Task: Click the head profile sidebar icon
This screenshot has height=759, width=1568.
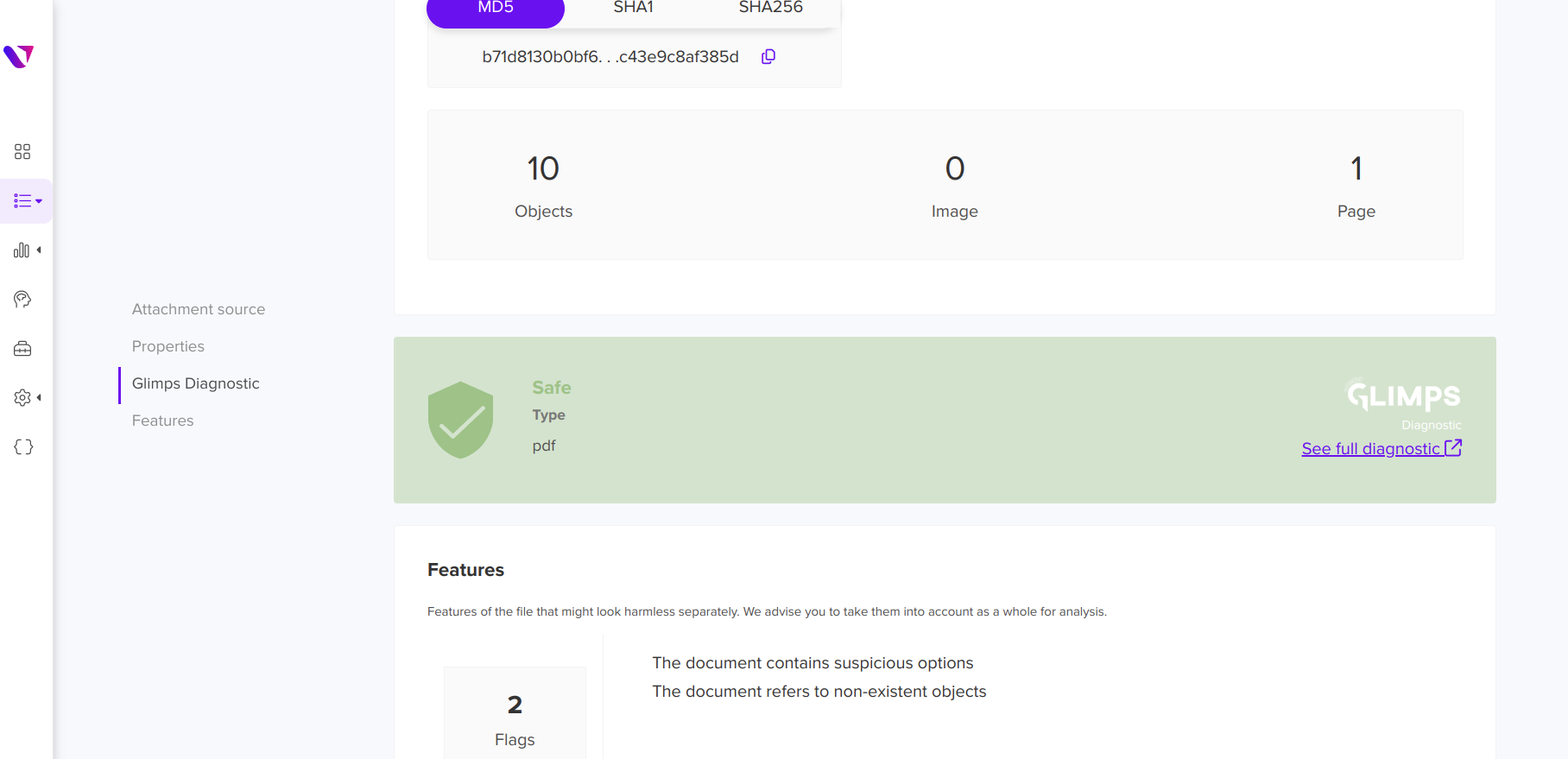Action: point(22,300)
